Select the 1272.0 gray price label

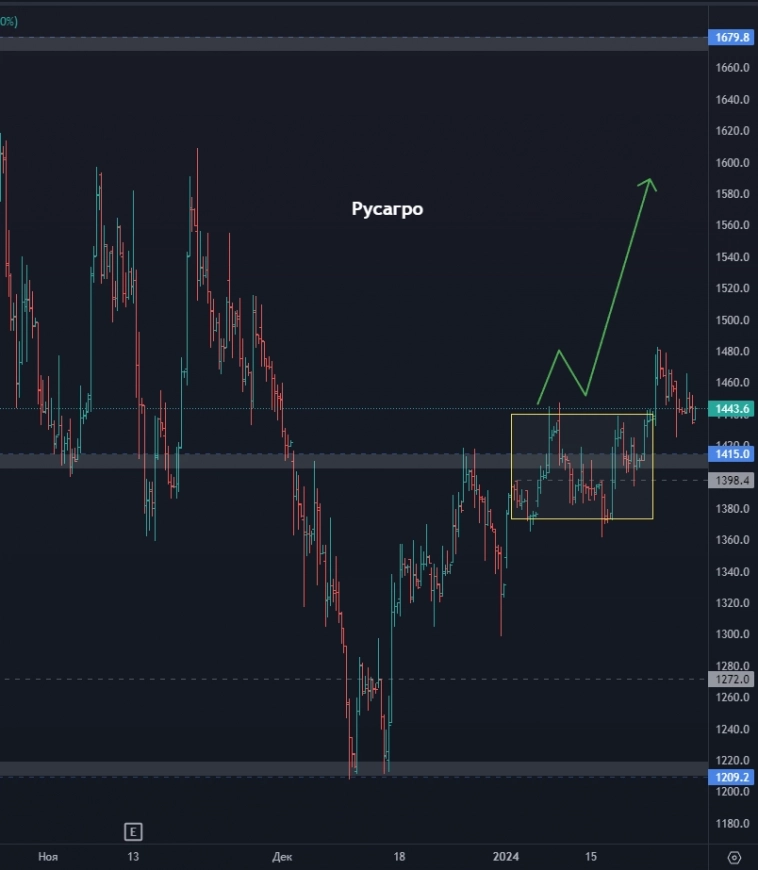coord(731,679)
